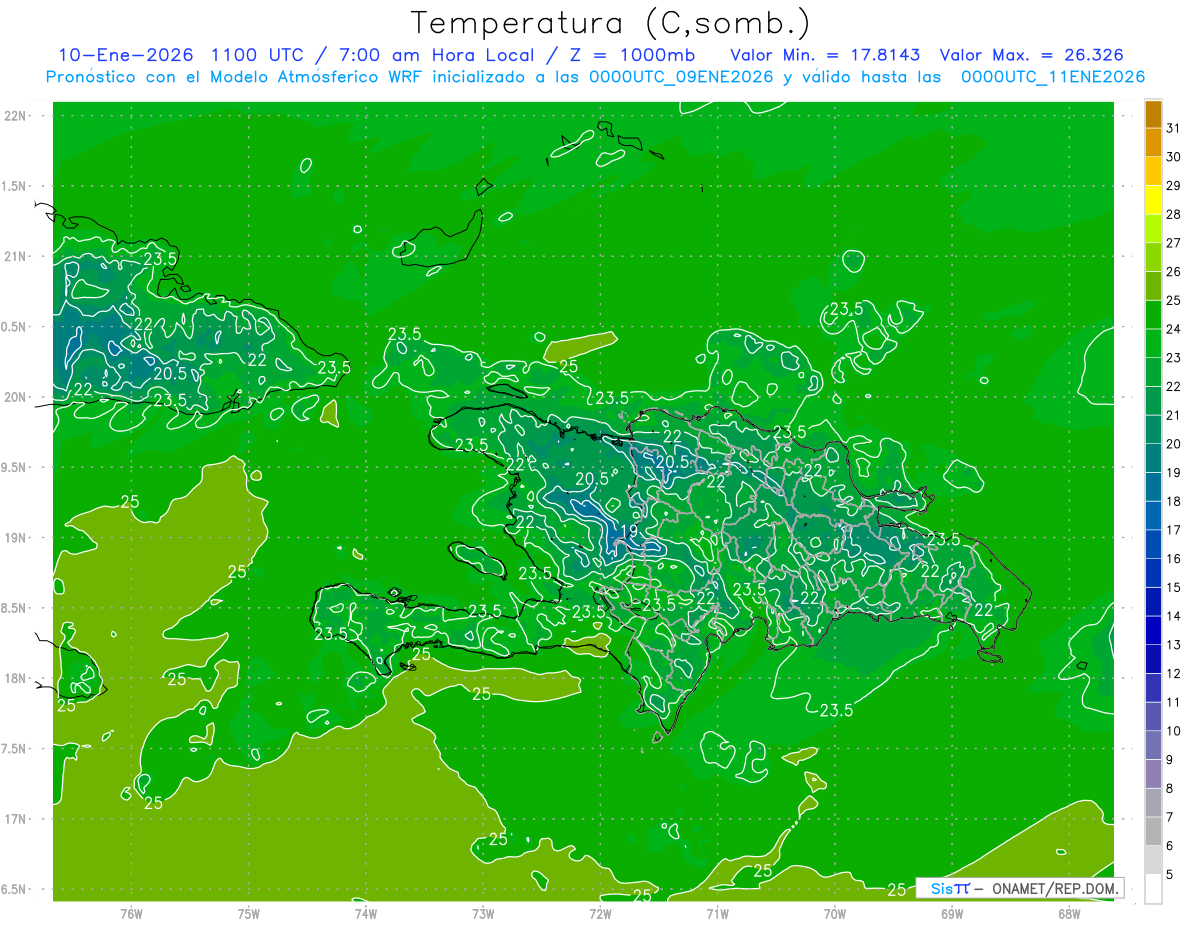Click the '72W' longitude axis label
This screenshot has height=927, width=1200.
(x=600, y=914)
